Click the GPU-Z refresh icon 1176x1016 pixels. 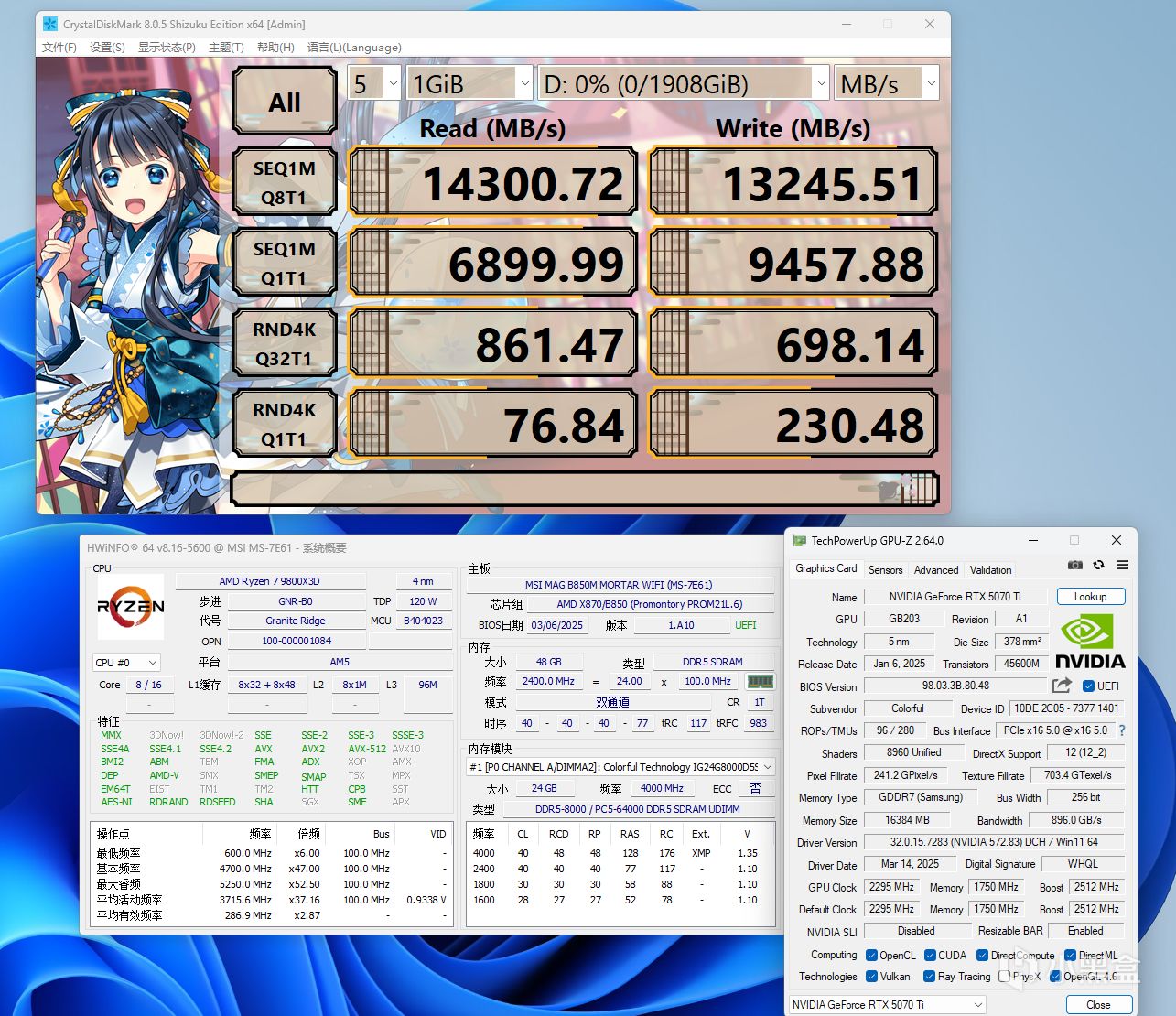pyautogui.click(x=1098, y=566)
